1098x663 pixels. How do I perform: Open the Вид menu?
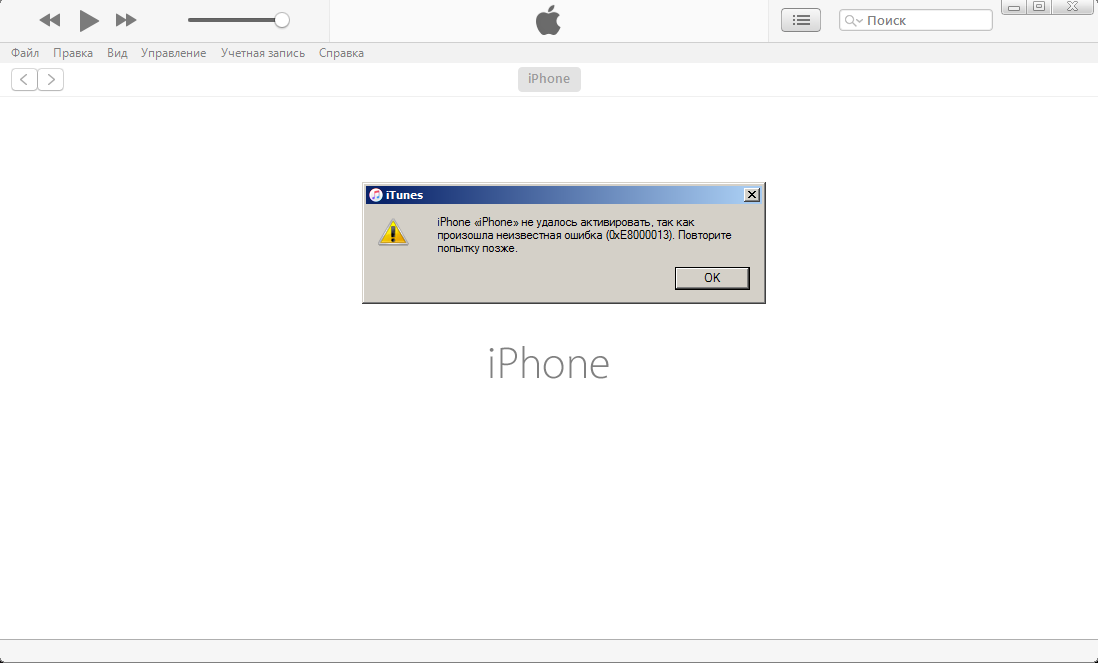coord(117,53)
